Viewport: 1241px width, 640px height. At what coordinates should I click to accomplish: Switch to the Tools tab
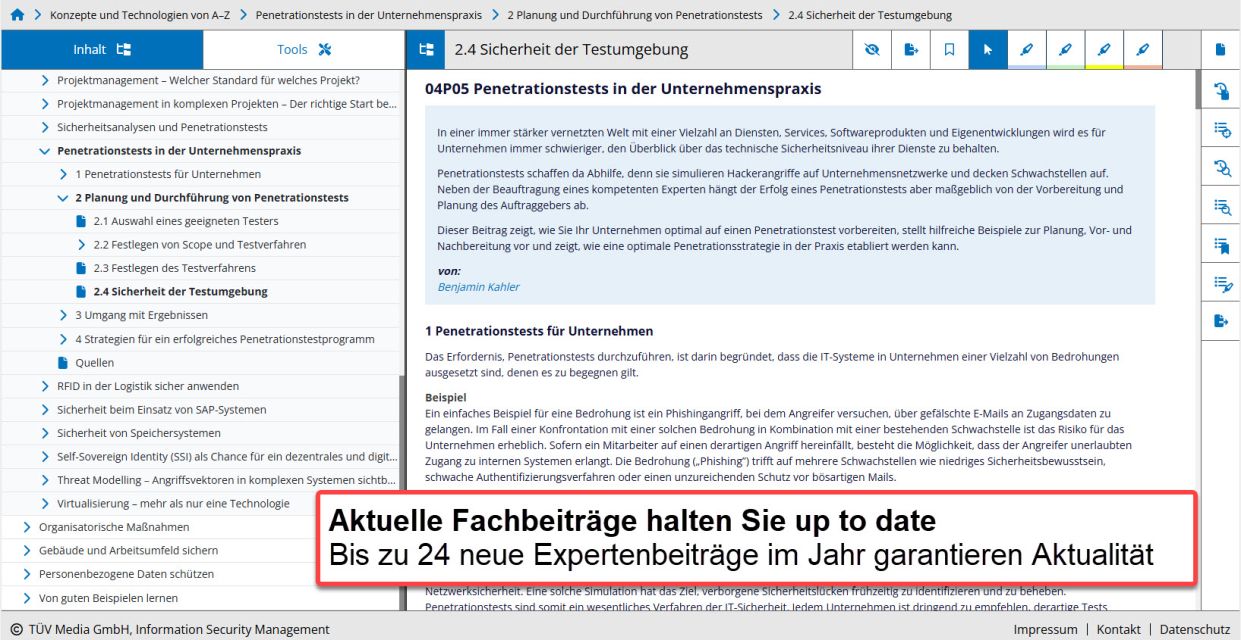pos(304,49)
